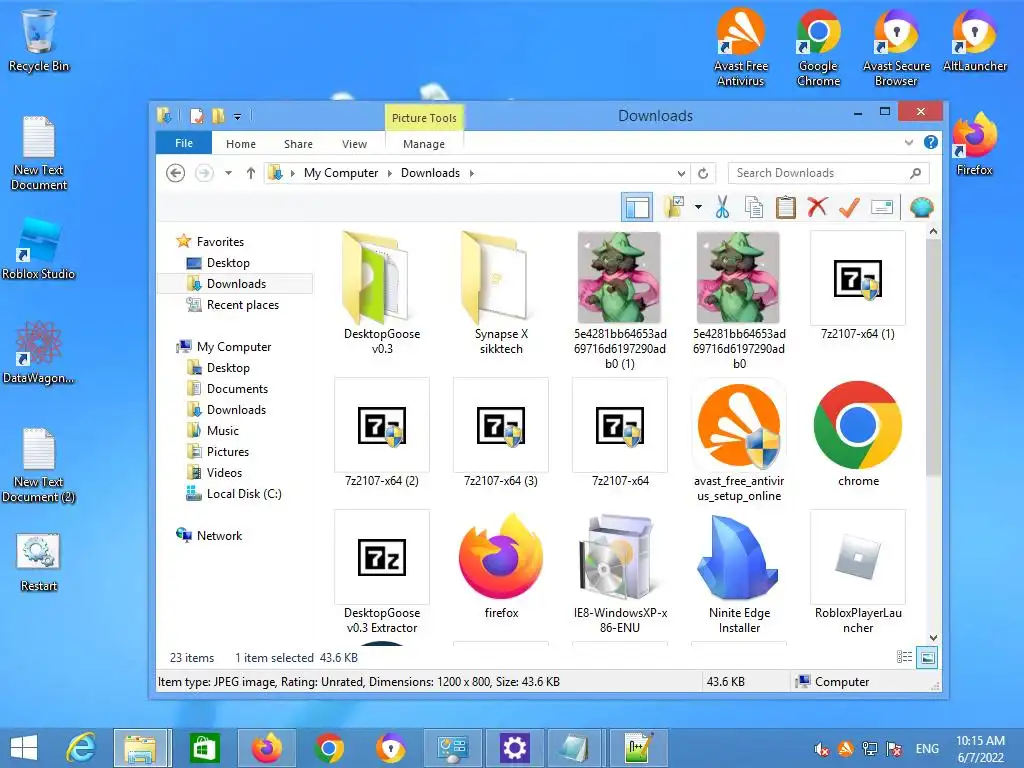
Task: Select Downloads under Favorites
Action: pos(236,283)
